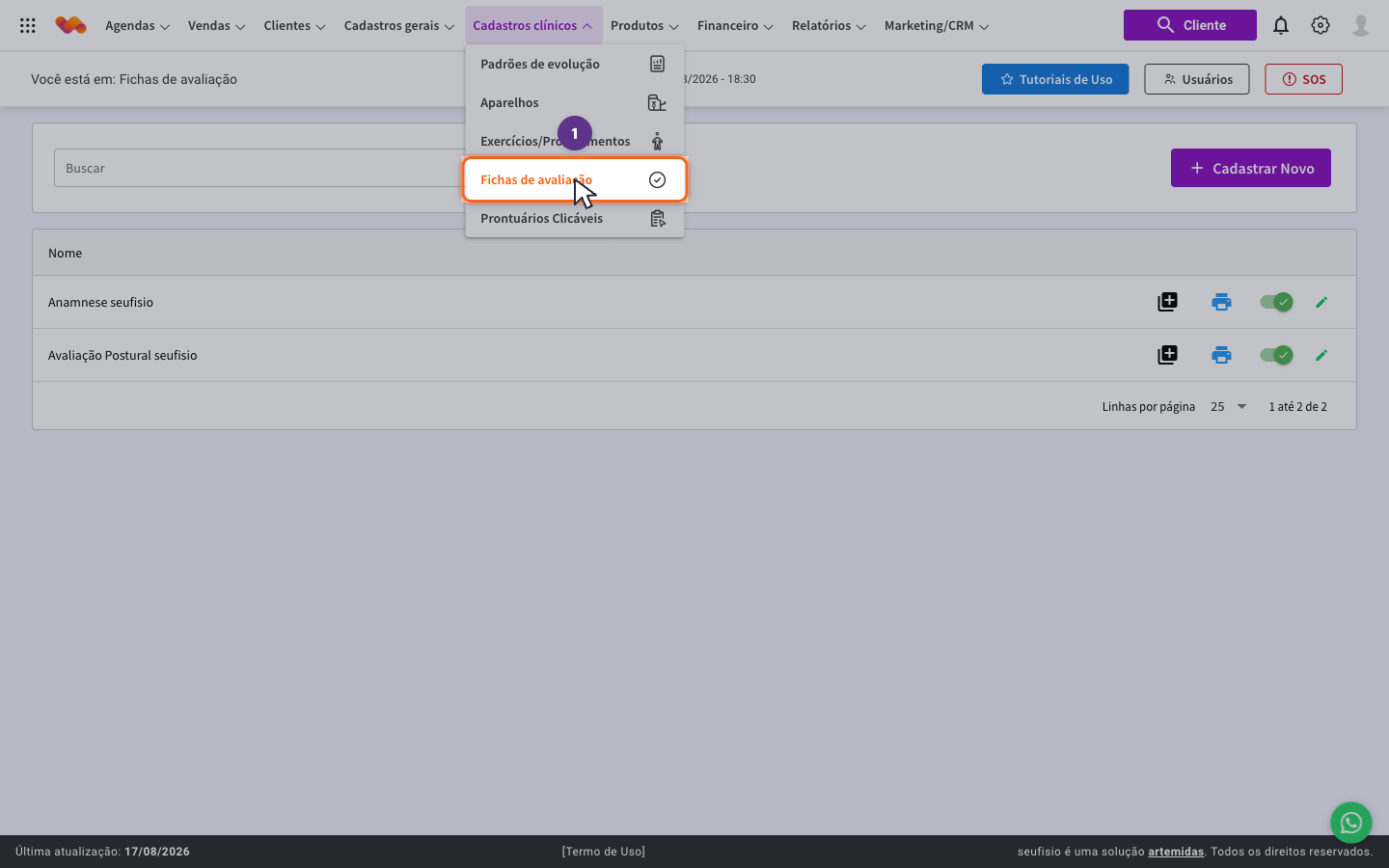Print the Anamnese seufisio form
The height and width of the screenshot is (868, 1389).
click(1221, 302)
